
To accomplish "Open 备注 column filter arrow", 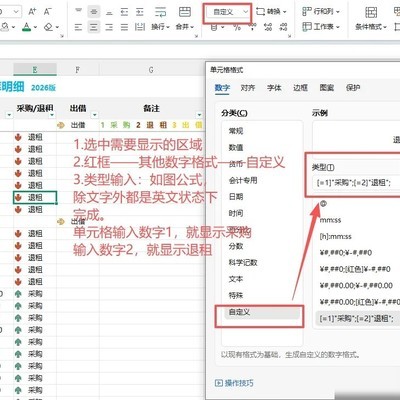I will [x=199, y=115].
